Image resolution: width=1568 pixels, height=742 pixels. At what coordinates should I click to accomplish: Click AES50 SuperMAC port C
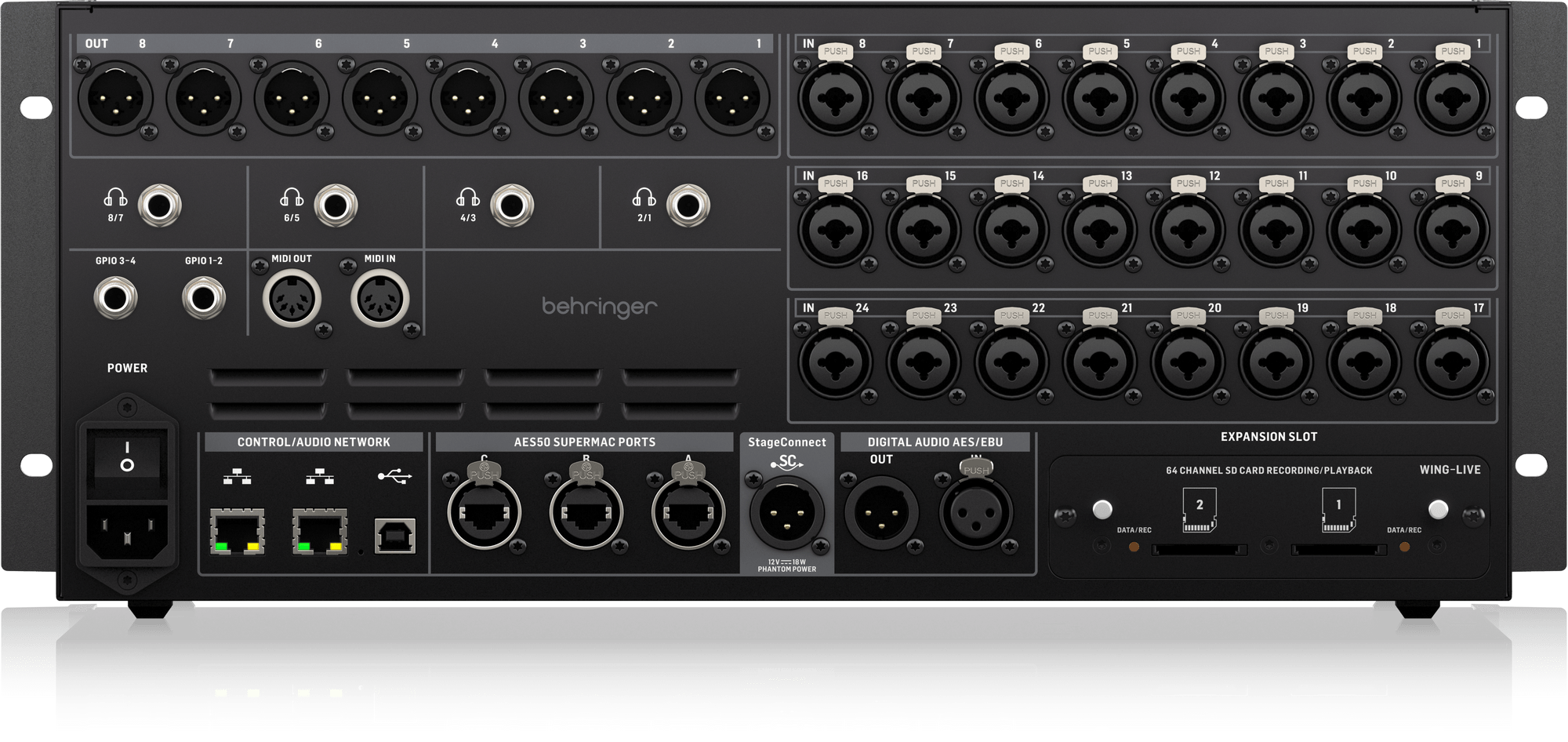pyautogui.click(x=485, y=514)
